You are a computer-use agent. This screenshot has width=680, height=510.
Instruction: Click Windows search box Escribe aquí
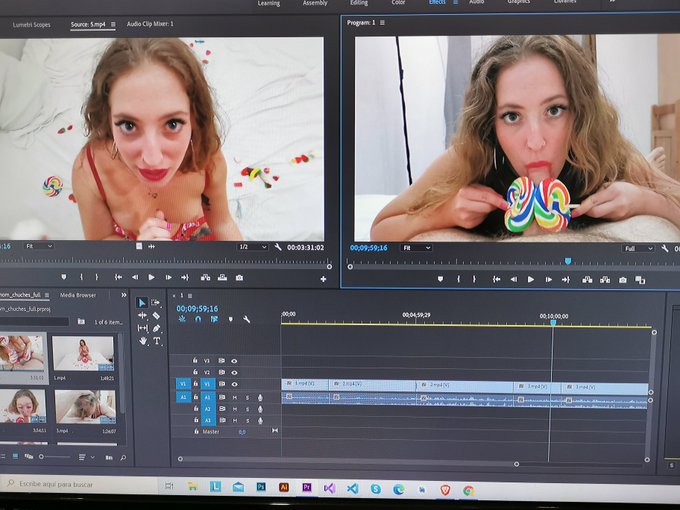(80, 484)
